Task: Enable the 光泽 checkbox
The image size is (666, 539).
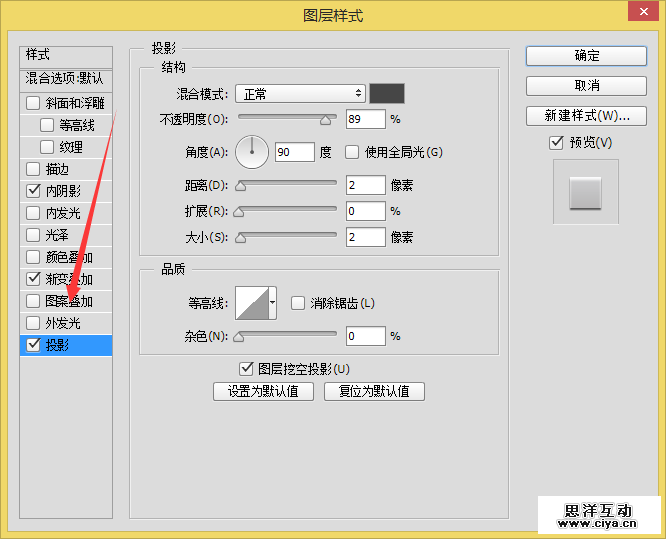Action: pyautogui.click(x=33, y=235)
